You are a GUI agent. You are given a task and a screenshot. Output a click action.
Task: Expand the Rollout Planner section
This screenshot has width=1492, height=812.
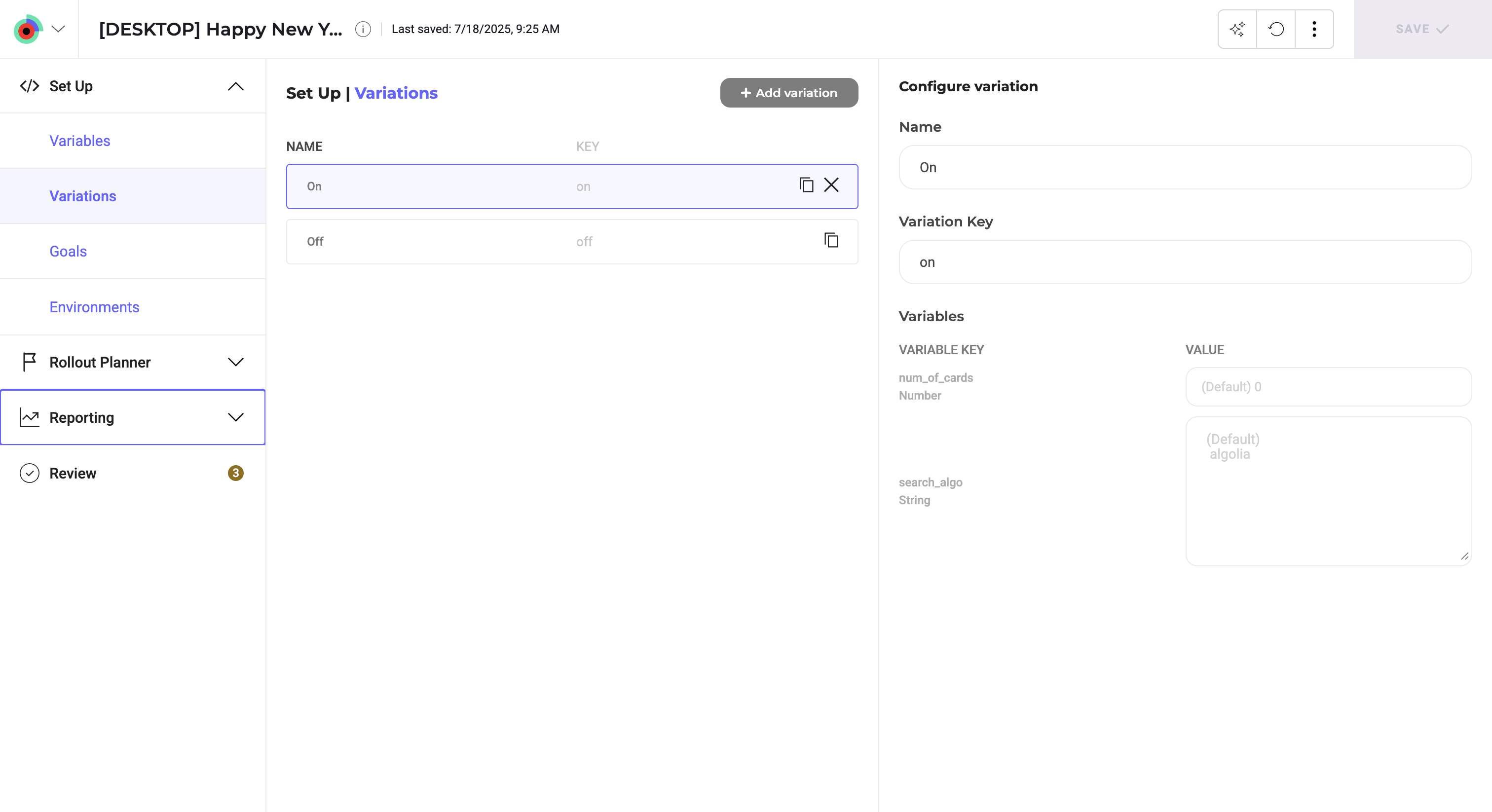coord(235,362)
